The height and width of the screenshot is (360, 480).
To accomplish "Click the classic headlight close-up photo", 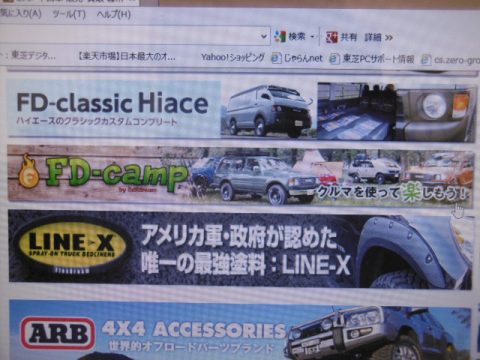I will pyautogui.click(x=435, y=113).
